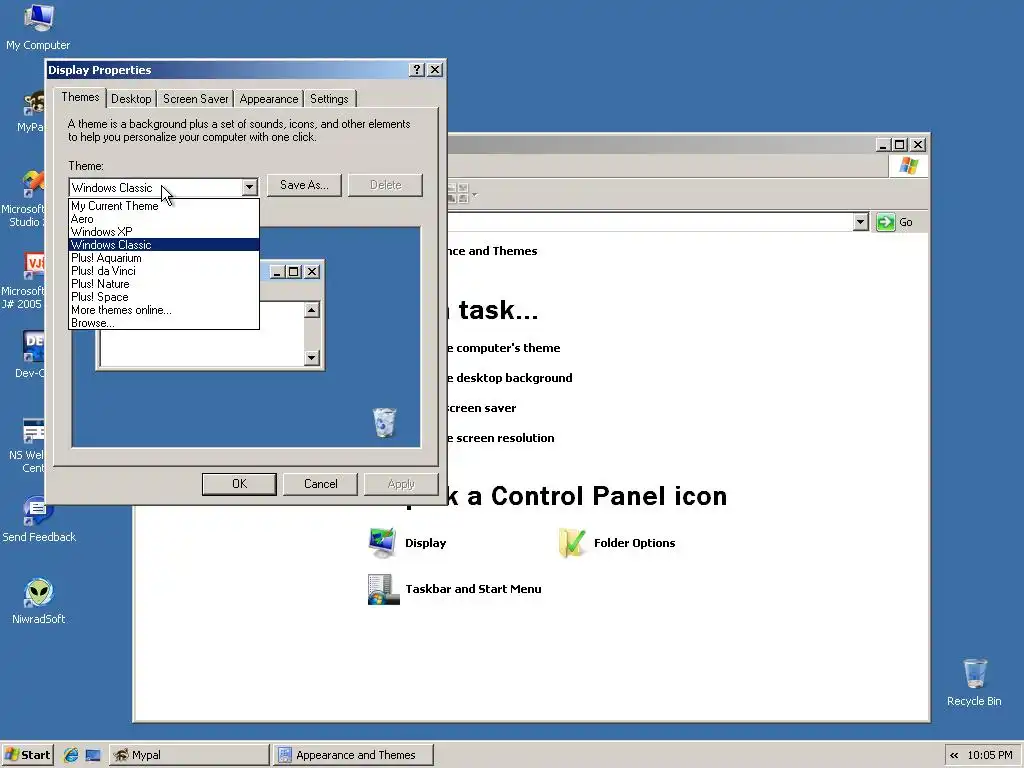This screenshot has width=1024, height=768.
Task: Click the taskbar clock showing 10:05 PM
Action: pyautogui.click(x=989, y=755)
